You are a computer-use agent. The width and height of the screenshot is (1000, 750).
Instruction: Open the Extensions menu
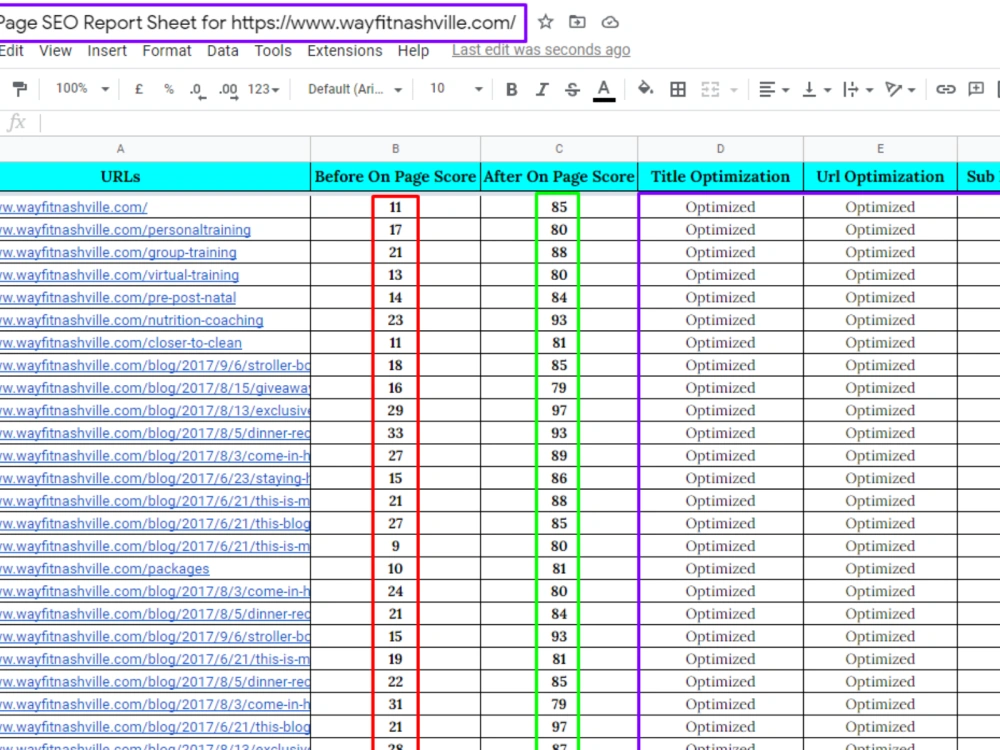(344, 50)
